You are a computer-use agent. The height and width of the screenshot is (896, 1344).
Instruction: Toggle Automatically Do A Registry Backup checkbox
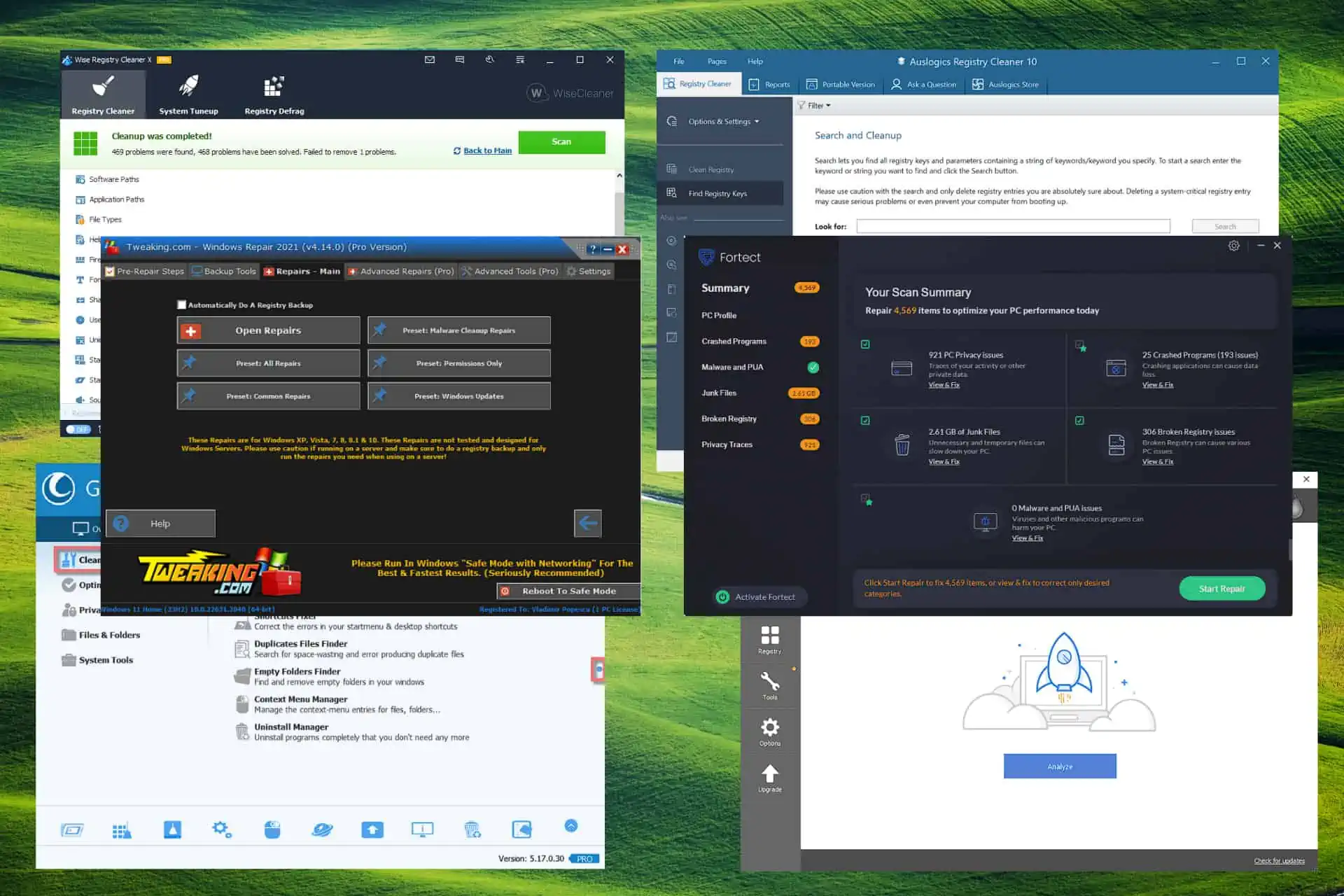coord(182,304)
